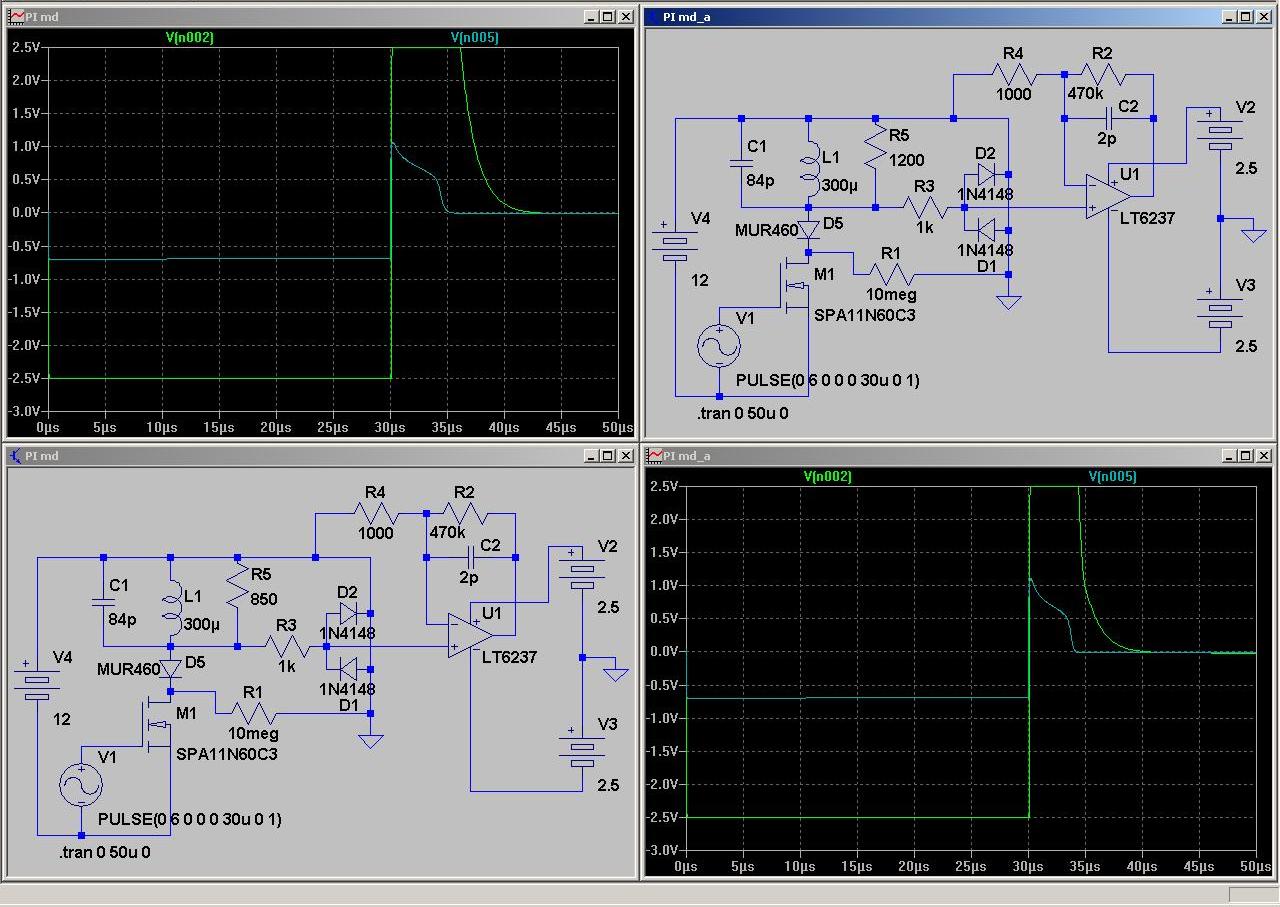Click the V1 pulse source in the R5 850 schematic
Viewport: 1280px width, 907px height.
81,786
